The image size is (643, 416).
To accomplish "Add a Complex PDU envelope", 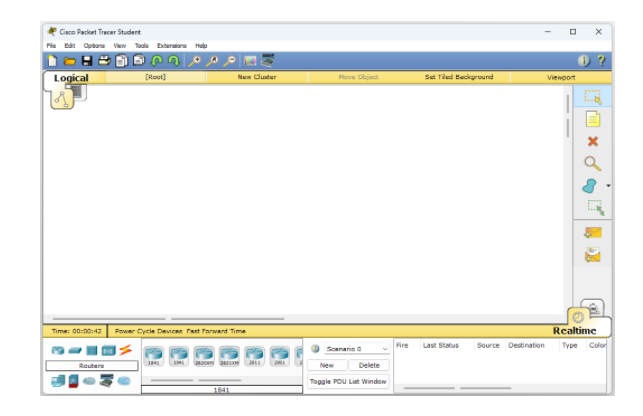I will pos(592,255).
